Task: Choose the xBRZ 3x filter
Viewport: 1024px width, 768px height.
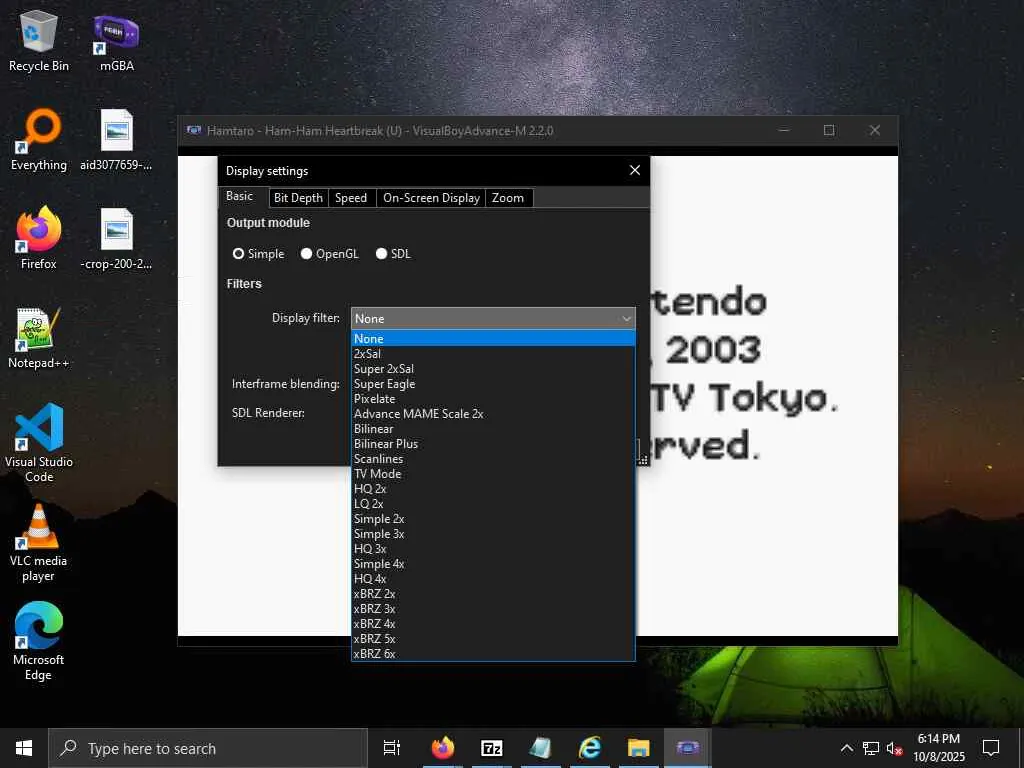Action: point(493,609)
